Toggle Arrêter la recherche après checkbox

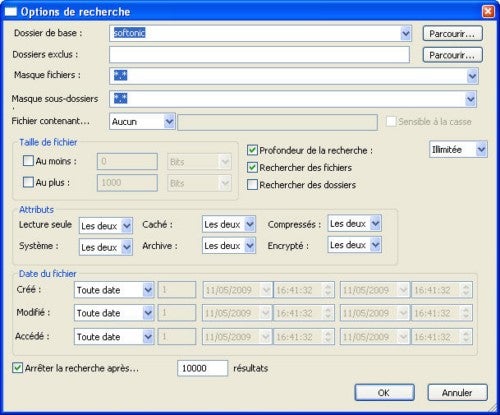click(x=17, y=368)
